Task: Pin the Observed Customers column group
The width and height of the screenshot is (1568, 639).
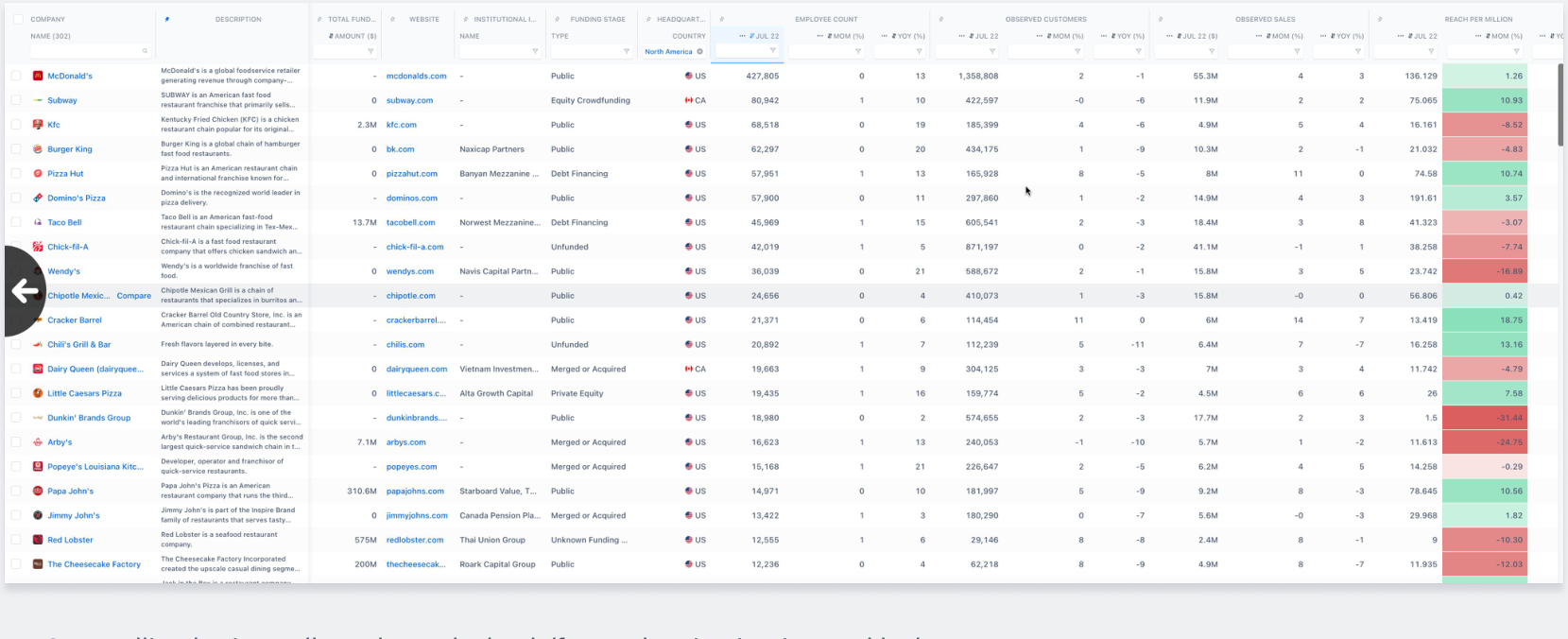Action: 940,19
